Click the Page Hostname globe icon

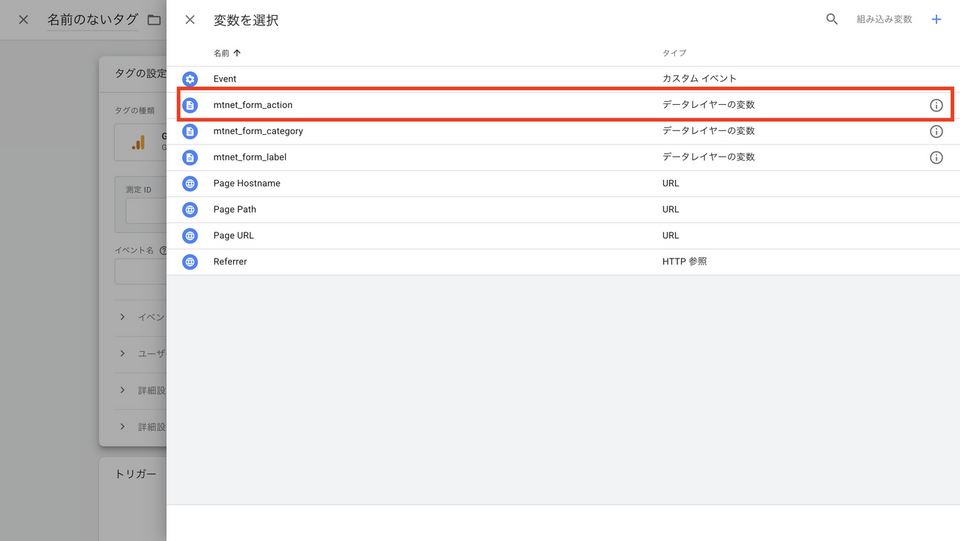(x=190, y=183)
